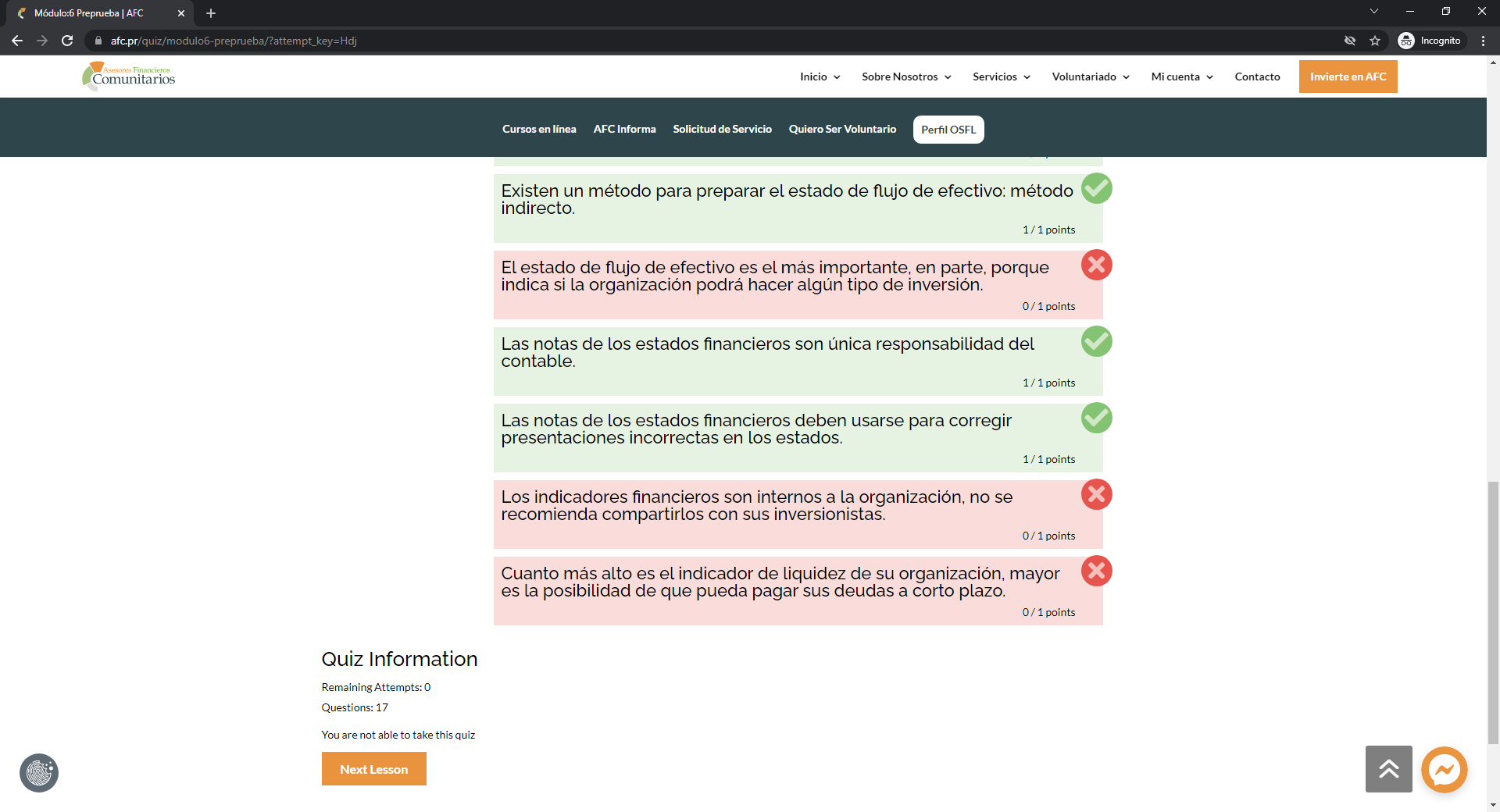1500x812 pixels.
Task: Expand the Sobre Nosotros dropdown
Action: tap(906, 77)
